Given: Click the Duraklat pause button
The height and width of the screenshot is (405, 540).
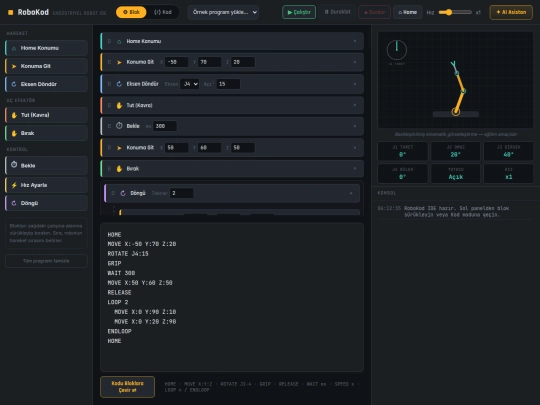Looking at the screenshot, I should pyautogui.click(x=337, y=12).
